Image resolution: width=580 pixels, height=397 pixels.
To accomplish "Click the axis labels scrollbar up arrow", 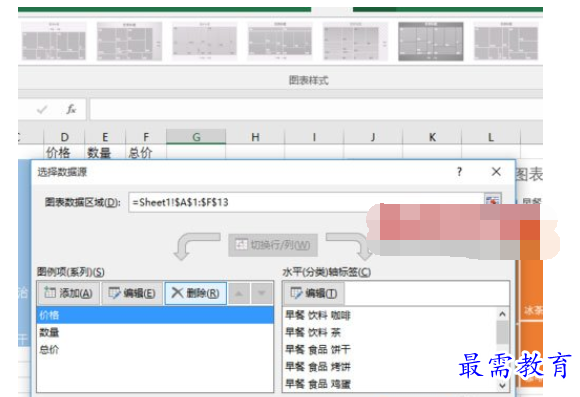I will (x=502, y=314).
